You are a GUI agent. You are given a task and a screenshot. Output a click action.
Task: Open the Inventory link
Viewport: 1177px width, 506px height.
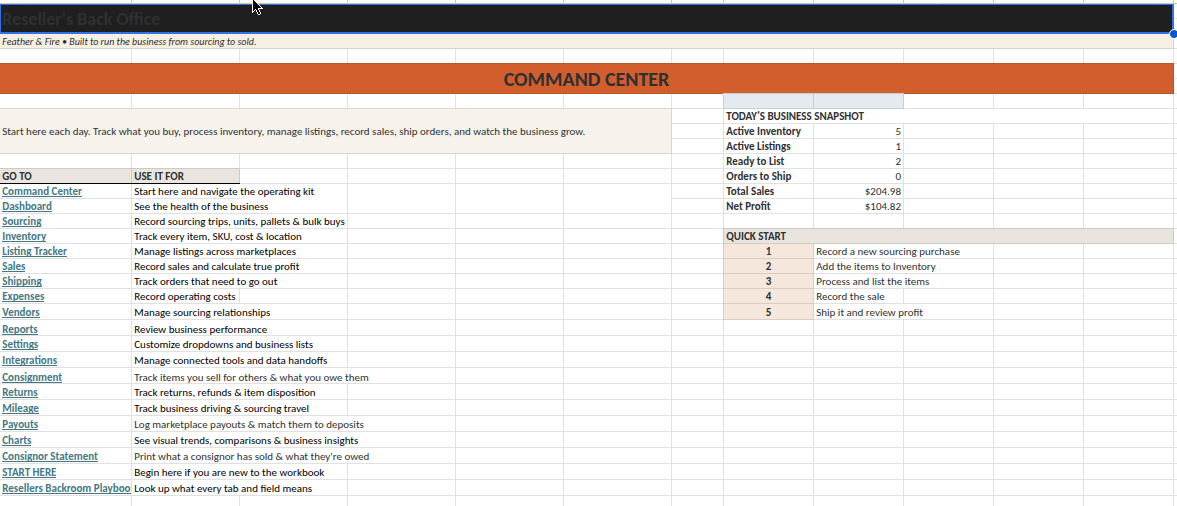pos(24,236)
